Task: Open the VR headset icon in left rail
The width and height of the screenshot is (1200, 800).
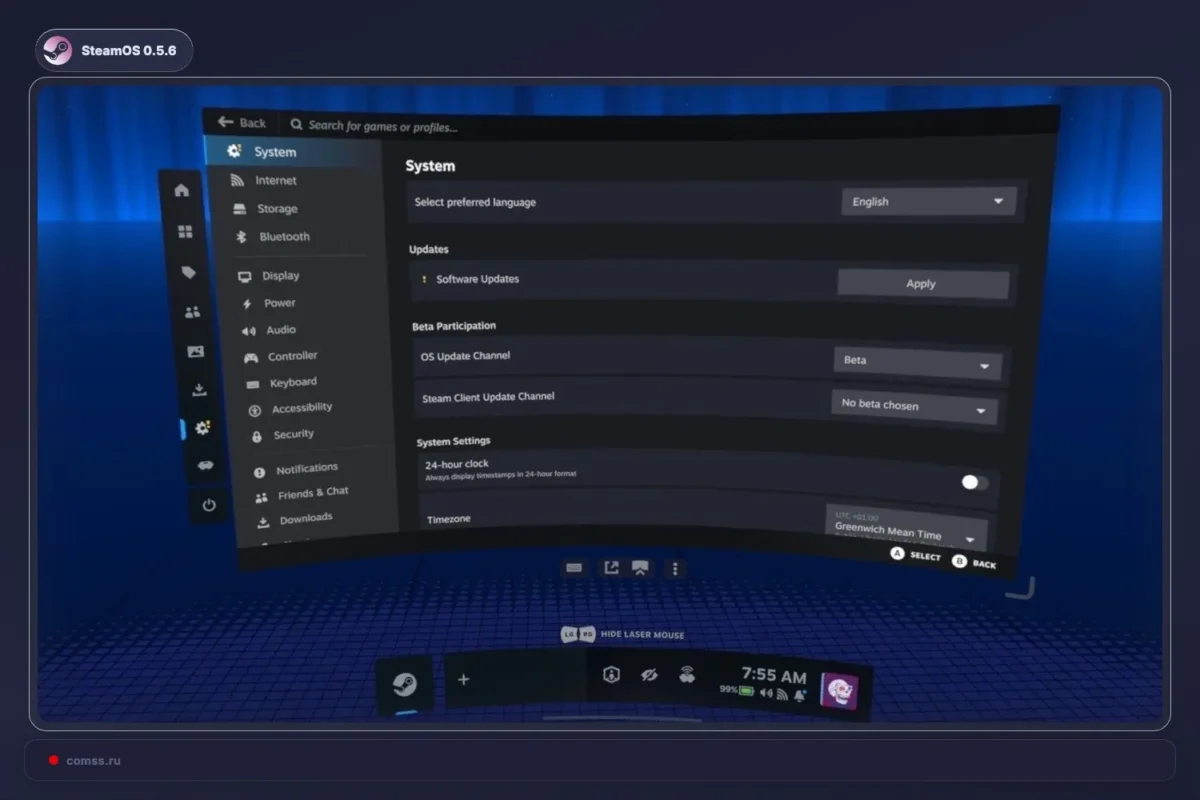Action: pos(205,465)
